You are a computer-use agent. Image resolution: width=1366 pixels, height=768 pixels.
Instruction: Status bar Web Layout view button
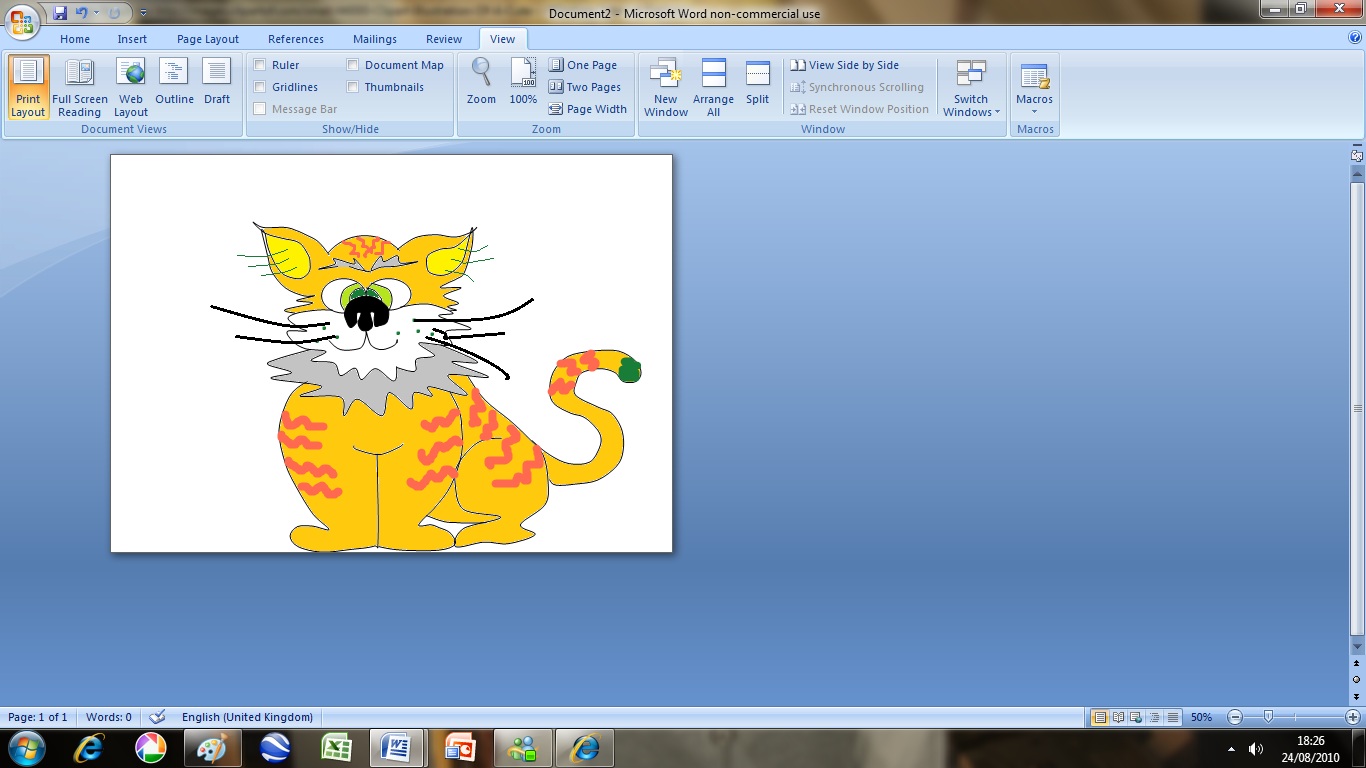coord(1137,717)
